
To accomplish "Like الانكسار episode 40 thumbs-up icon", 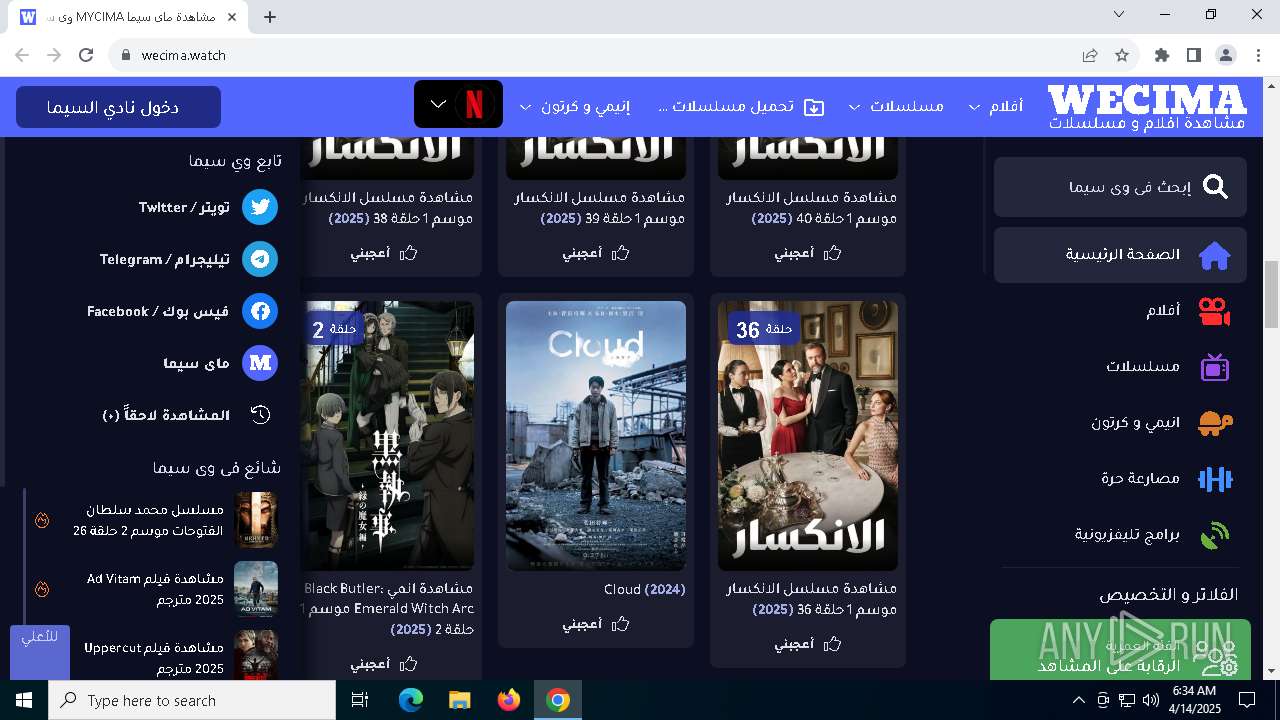I will click(833, 253).
